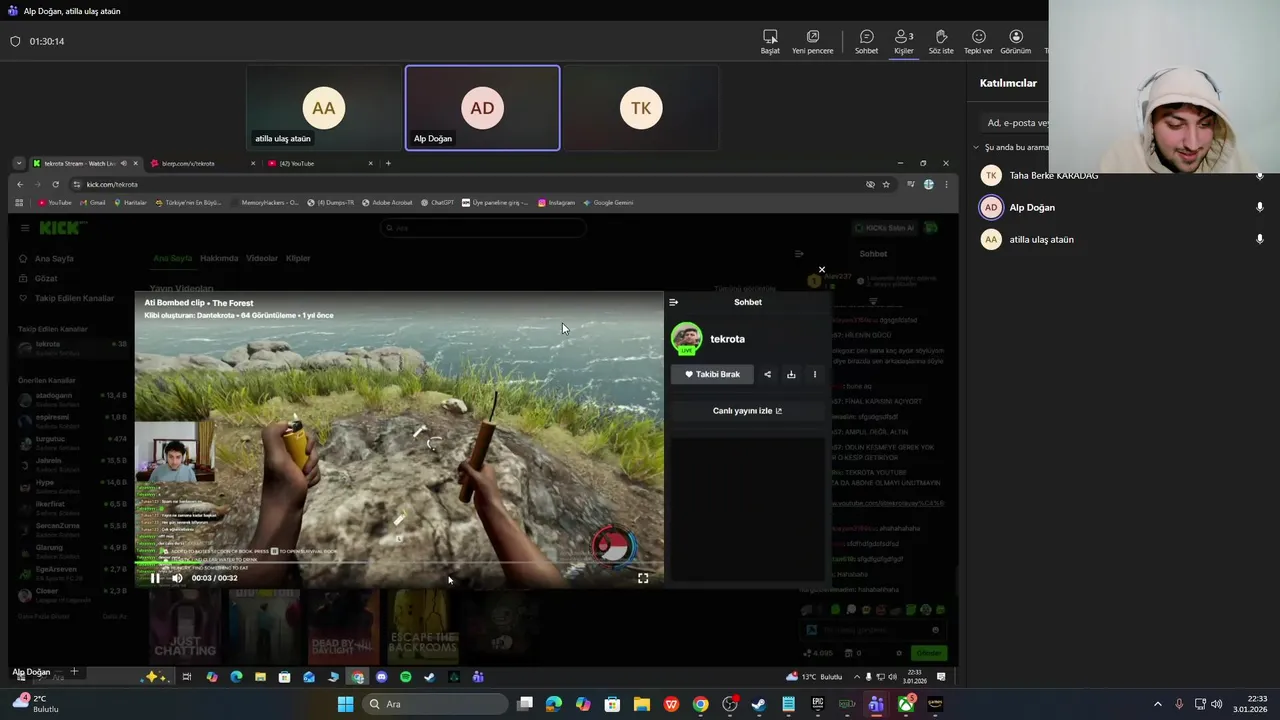
Task: Open Steam from Windows taskbar
Action: click(759, 704)
